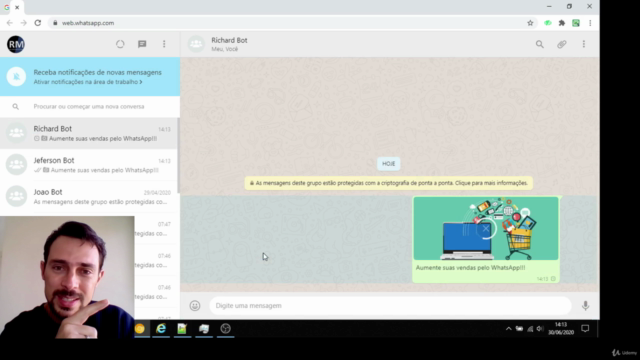Click the green square extension icon by the menu
This screenshot has height=360, width=640.
576,23
